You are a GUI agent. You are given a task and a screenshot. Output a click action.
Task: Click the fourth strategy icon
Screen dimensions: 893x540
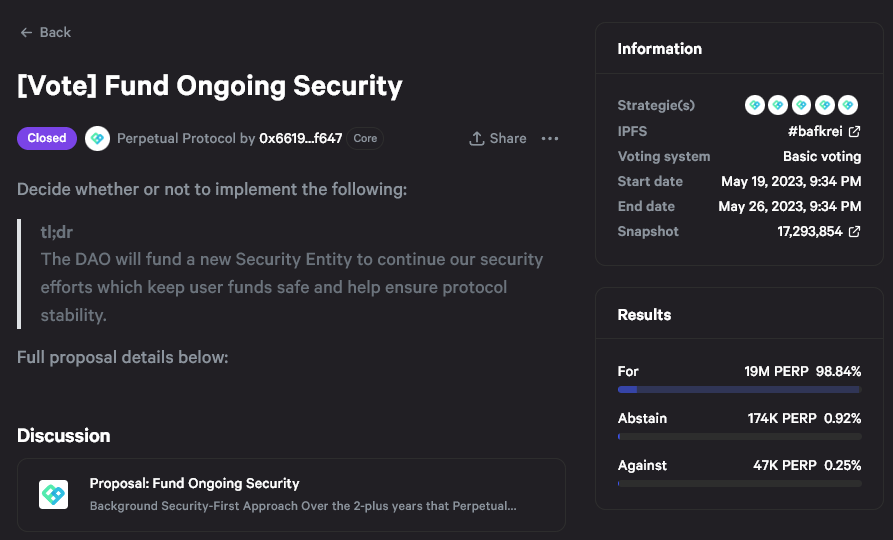[825, 105]
